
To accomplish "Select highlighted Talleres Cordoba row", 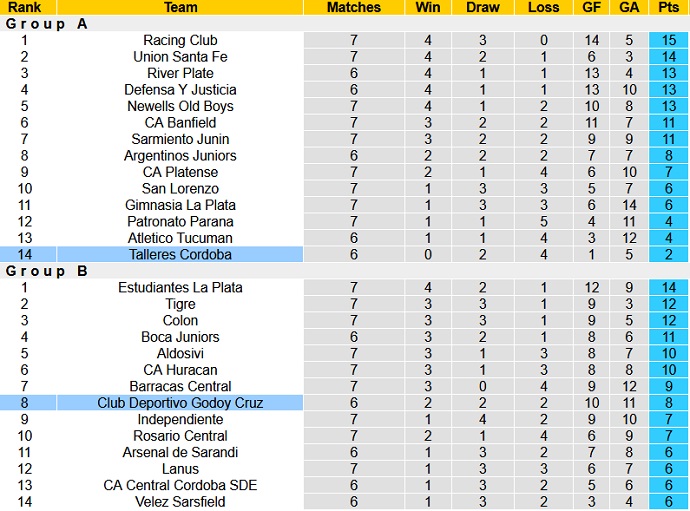I will point(180,255).
